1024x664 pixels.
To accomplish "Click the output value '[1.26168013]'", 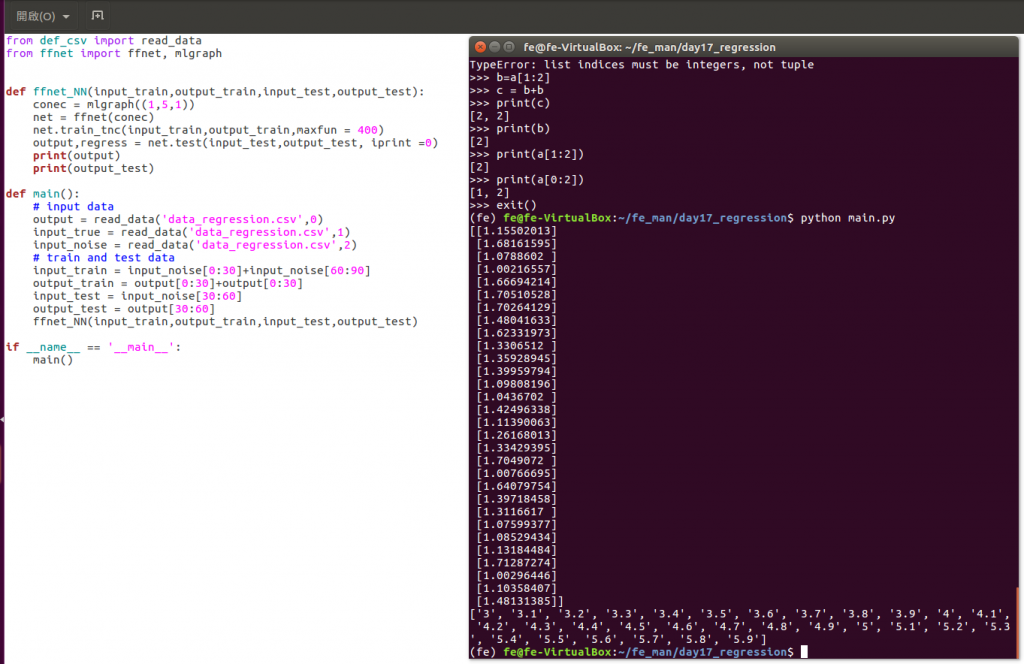I will point(517,435).
